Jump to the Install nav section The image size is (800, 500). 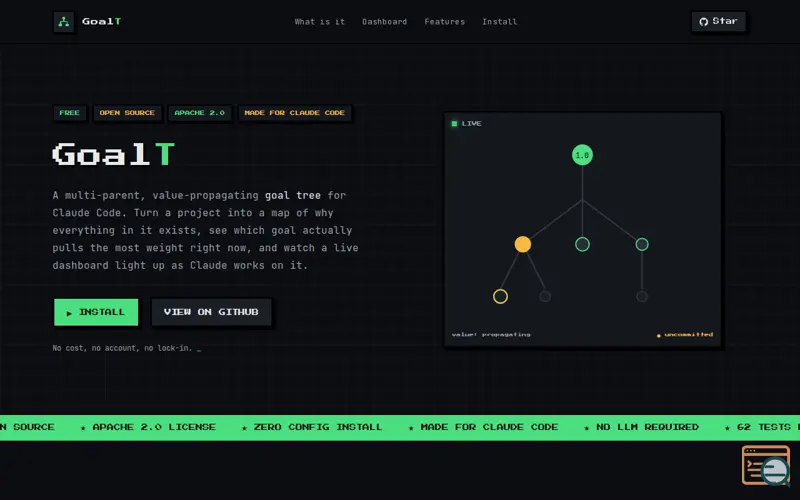(x=499, y=22)
